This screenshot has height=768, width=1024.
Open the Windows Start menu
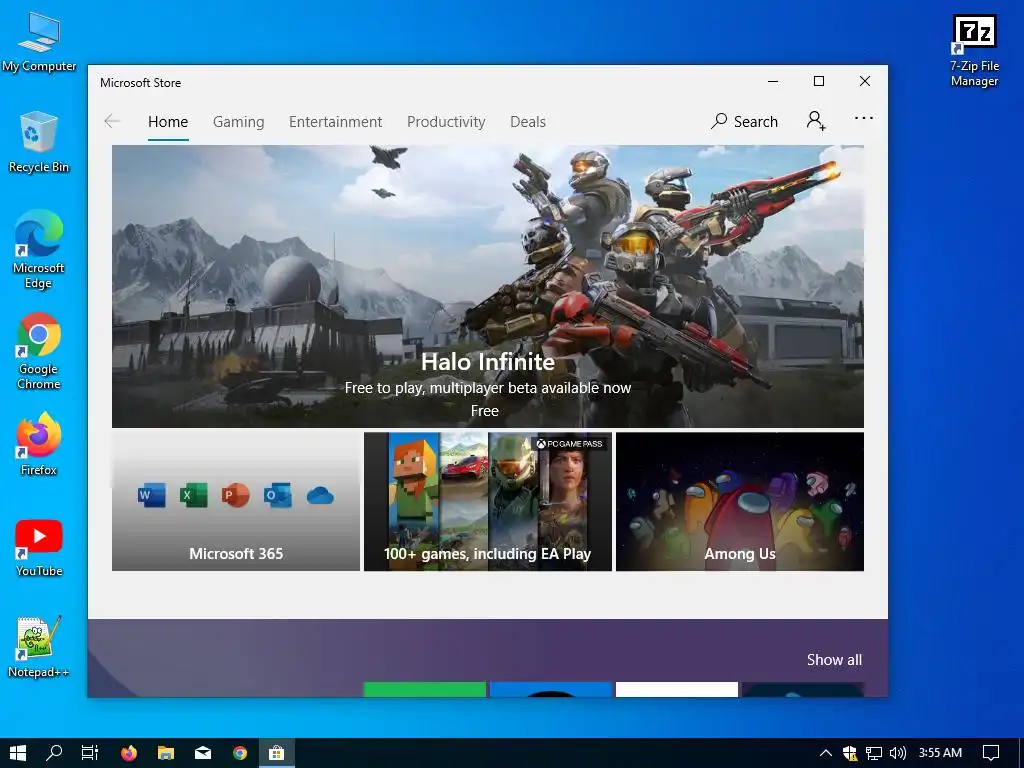click(x=18, y=753)
